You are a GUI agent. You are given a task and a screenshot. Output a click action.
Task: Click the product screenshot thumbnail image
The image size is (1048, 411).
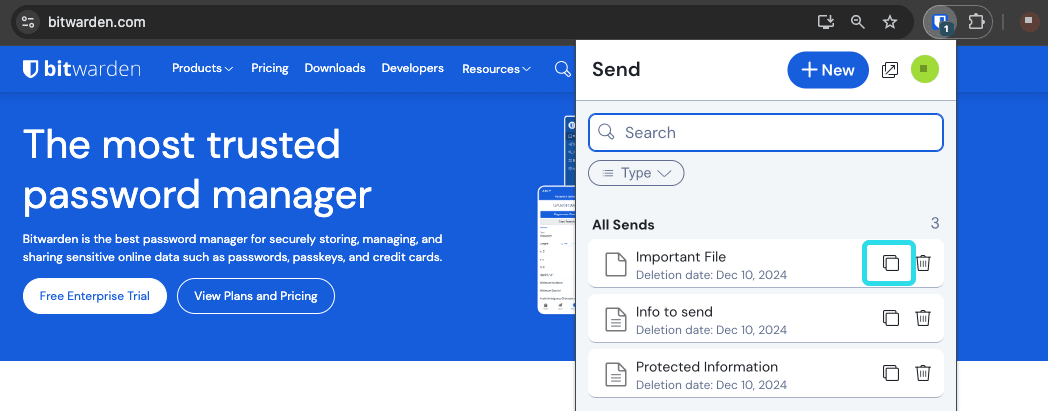point(556,214)
